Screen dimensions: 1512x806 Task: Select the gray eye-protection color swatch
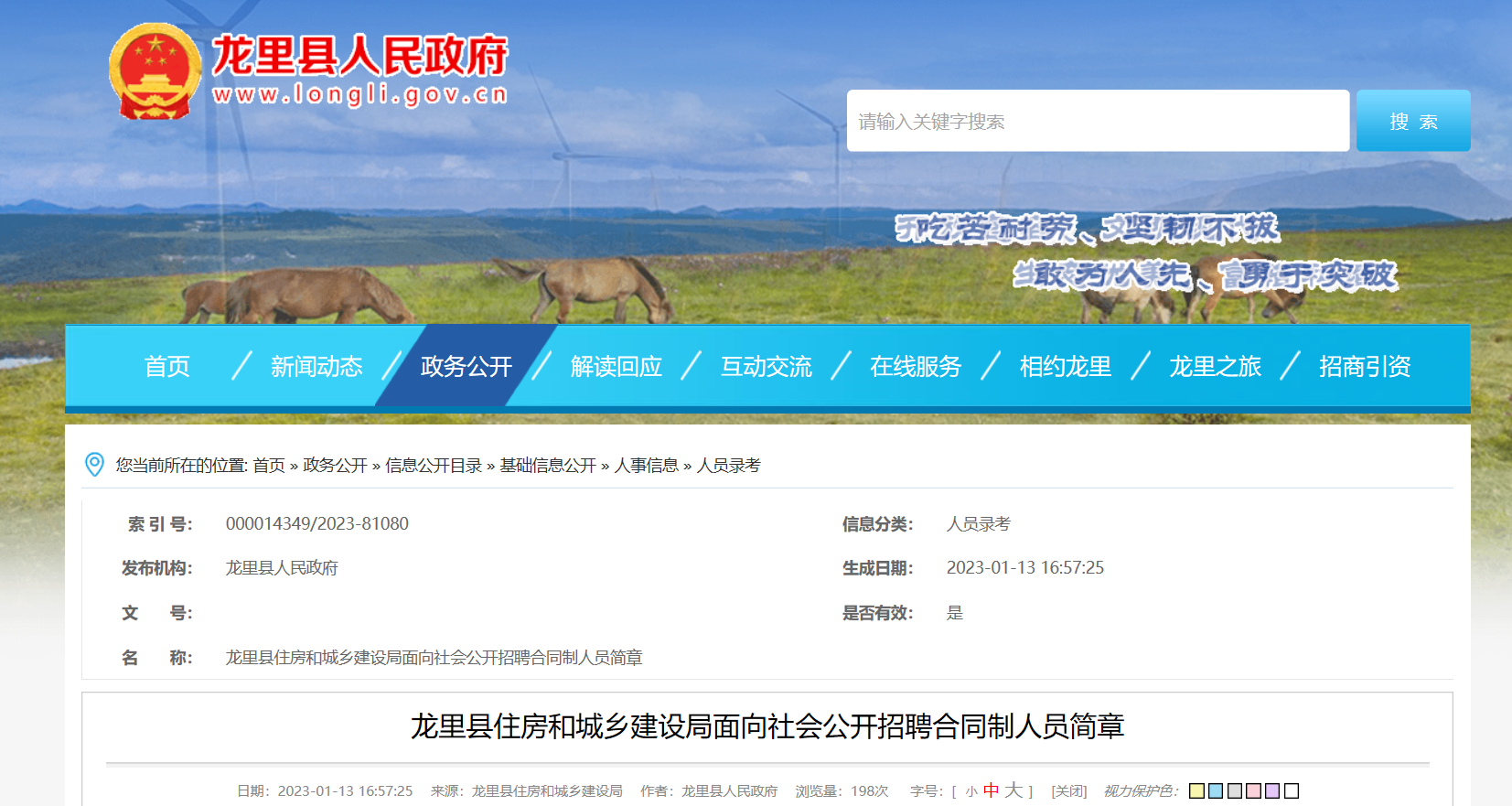1234,790
